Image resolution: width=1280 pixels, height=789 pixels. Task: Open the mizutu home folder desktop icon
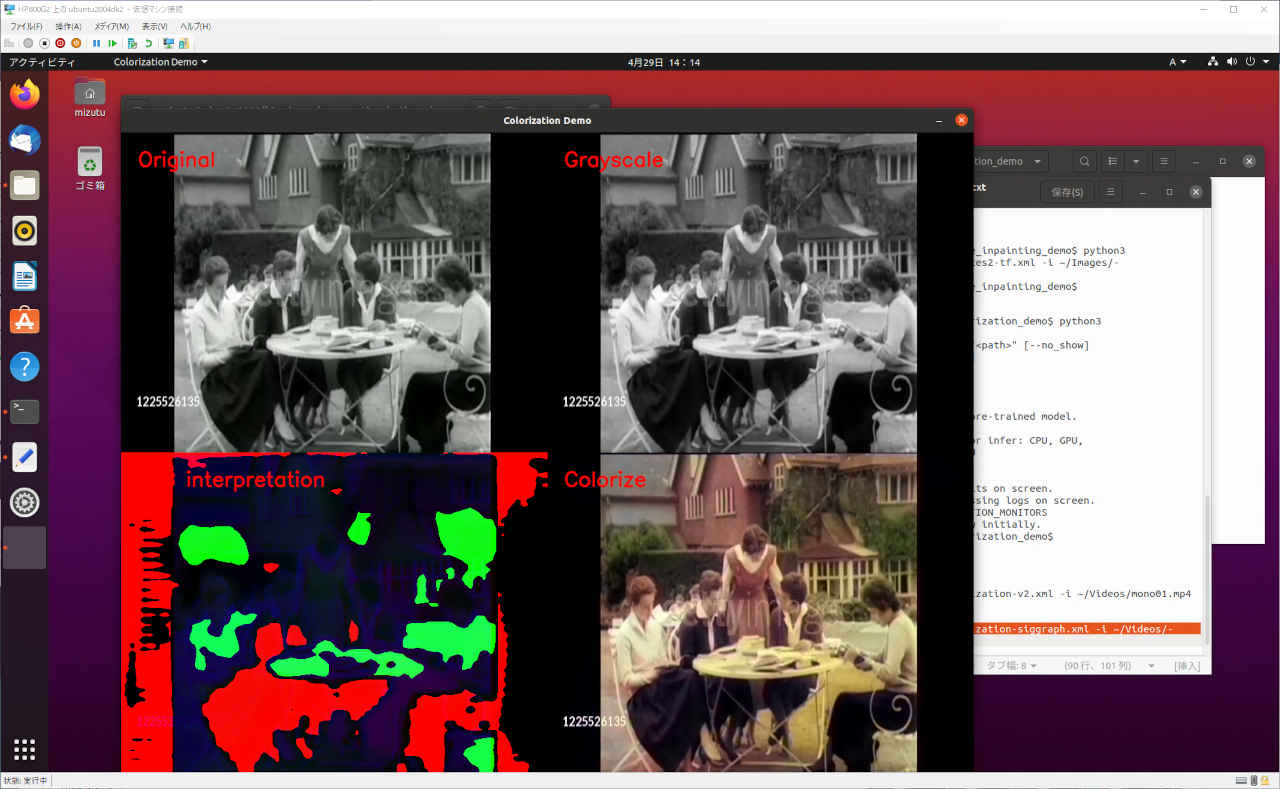click(90, 97)
